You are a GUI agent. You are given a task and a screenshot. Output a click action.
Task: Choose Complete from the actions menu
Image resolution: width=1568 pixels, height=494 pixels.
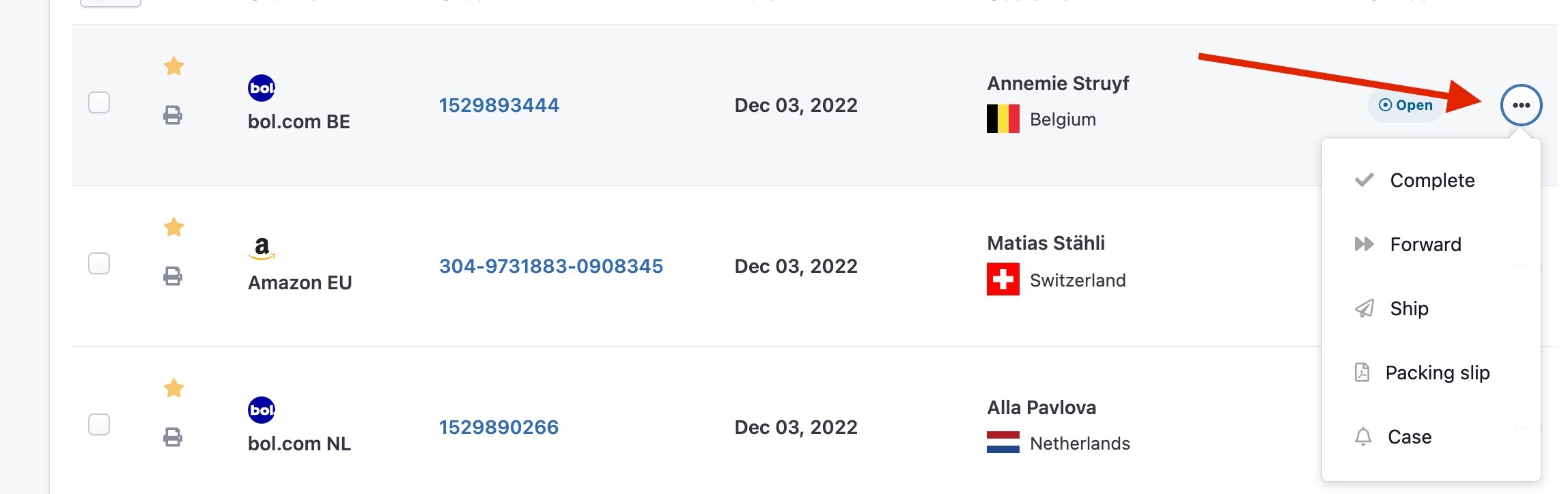pyautogui.click(x=1431, y=180)
